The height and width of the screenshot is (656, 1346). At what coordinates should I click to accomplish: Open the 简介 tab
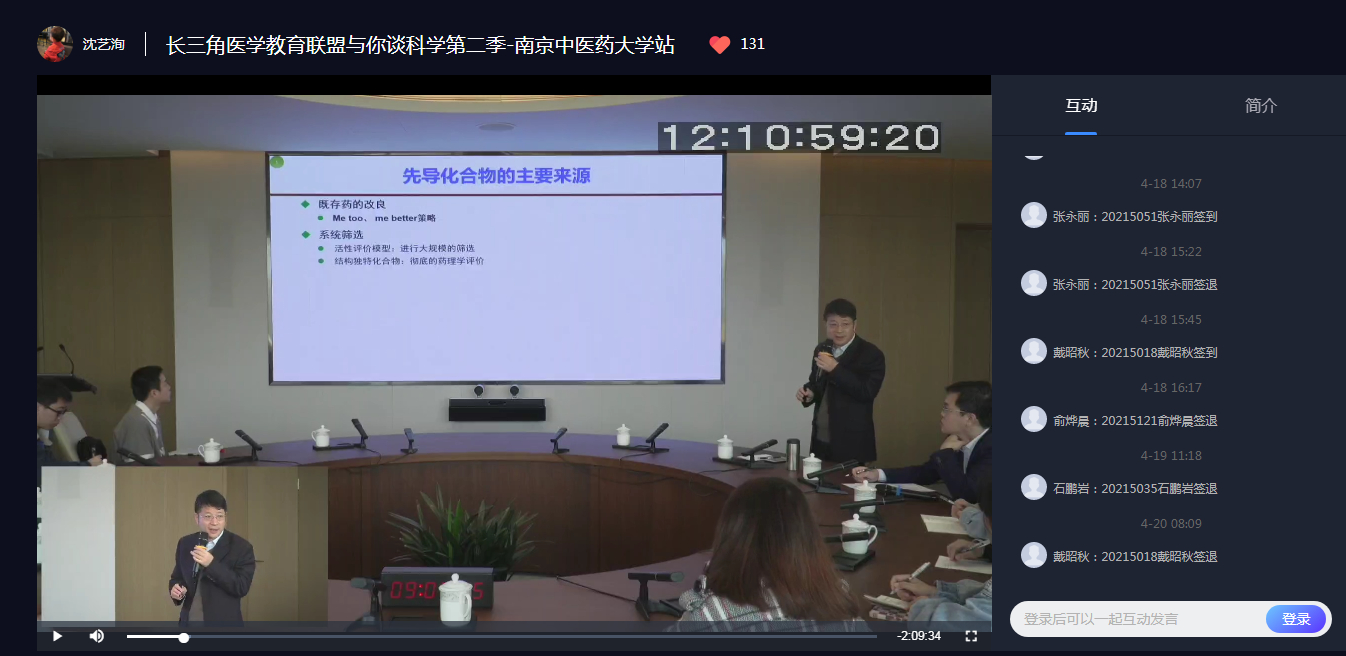pos(1261,106)
